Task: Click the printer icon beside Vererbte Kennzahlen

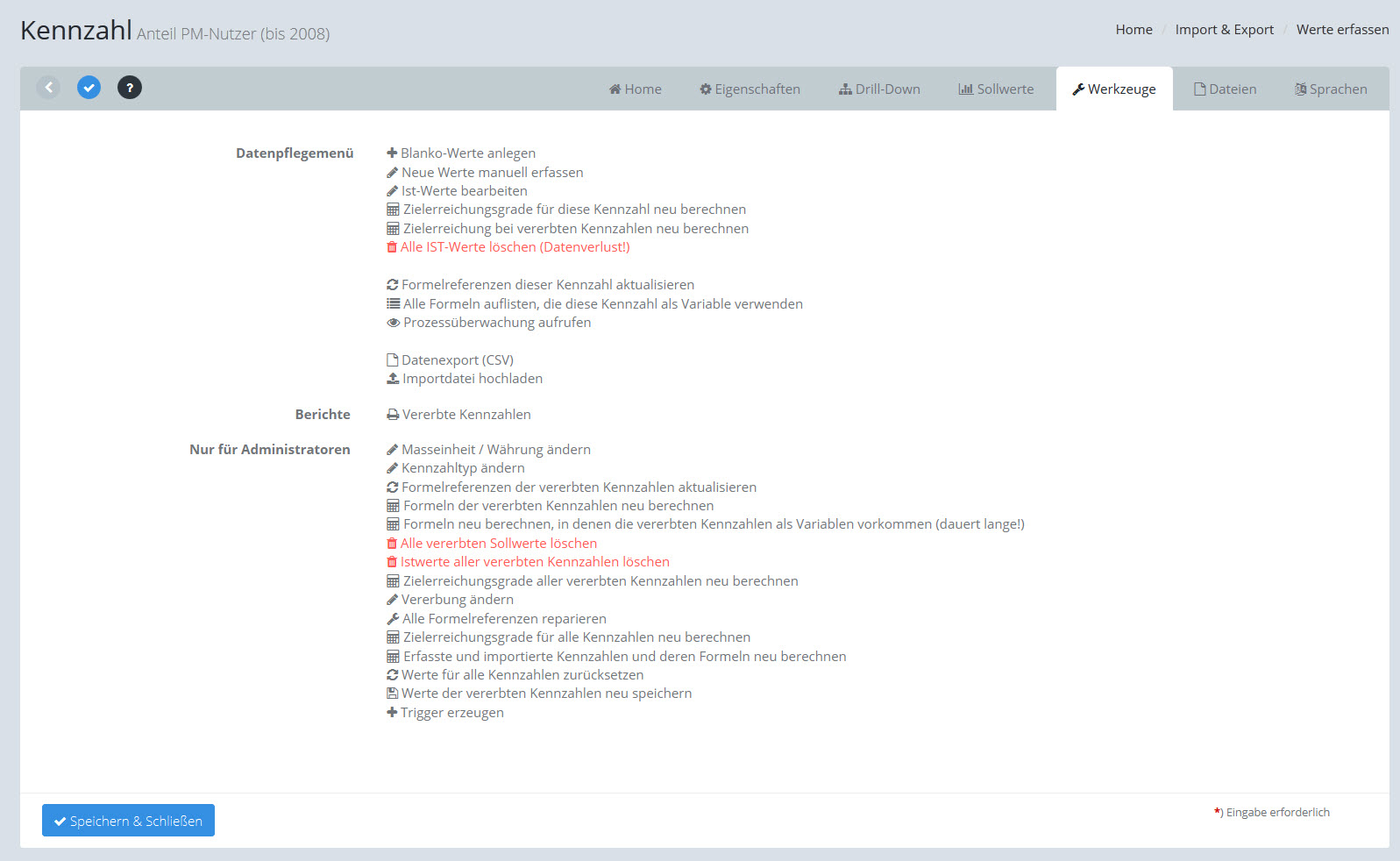Action: pyautogui.click(x=393, y=415)
